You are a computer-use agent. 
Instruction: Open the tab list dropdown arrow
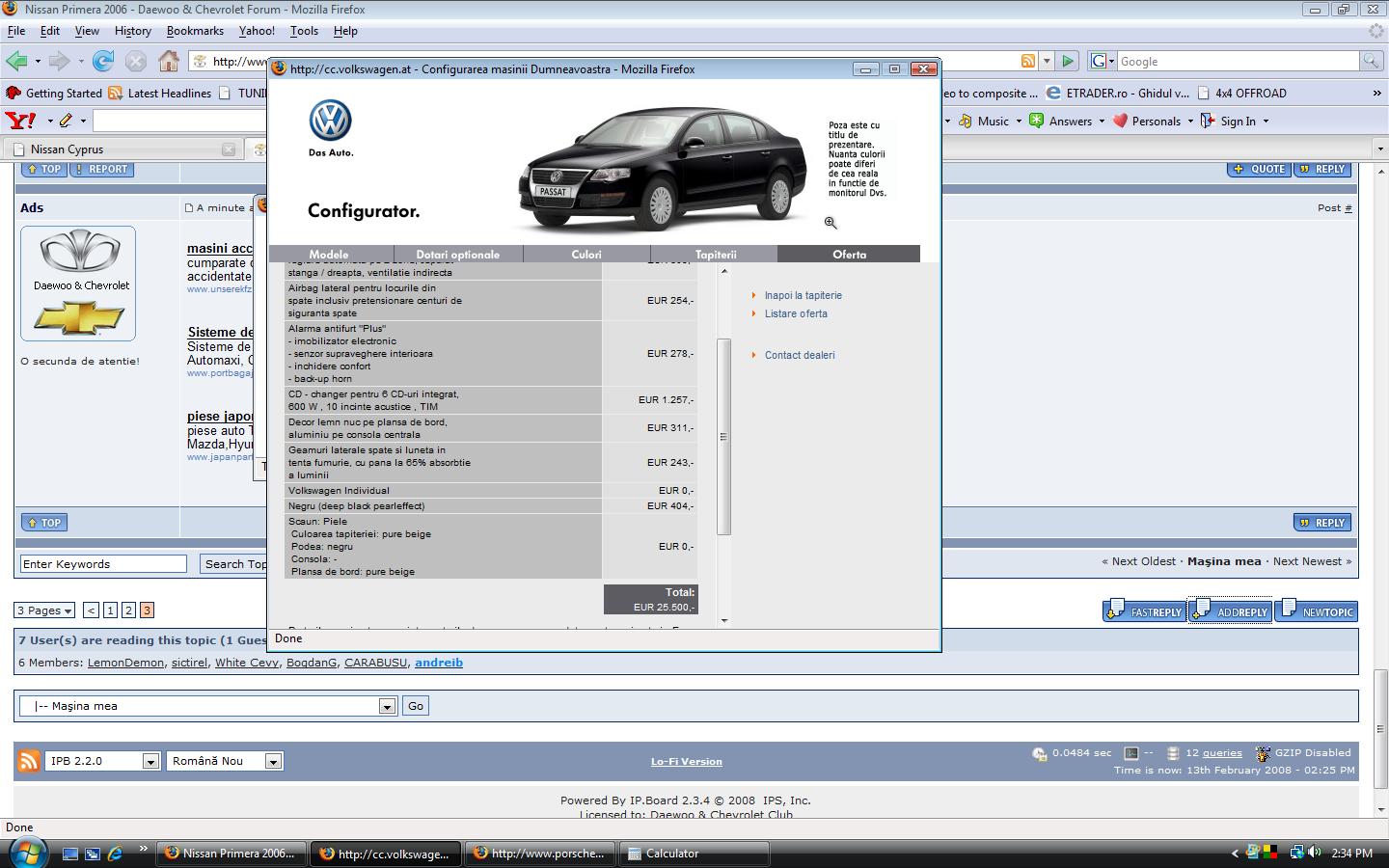pos(1379,149)
